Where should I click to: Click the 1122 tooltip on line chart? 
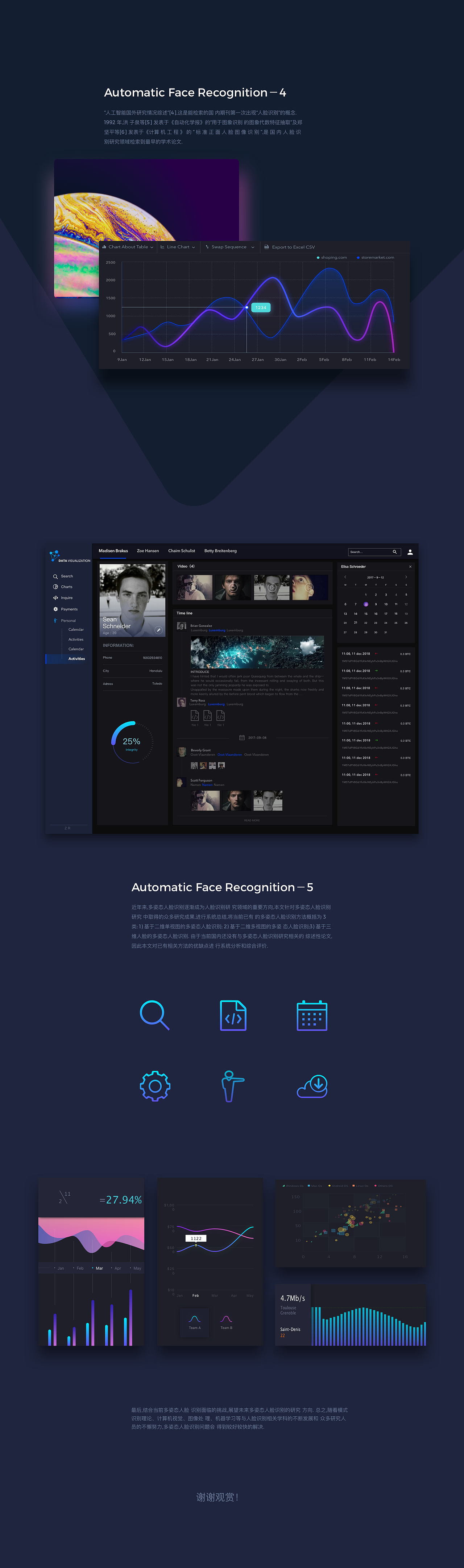pos(196,1238)
